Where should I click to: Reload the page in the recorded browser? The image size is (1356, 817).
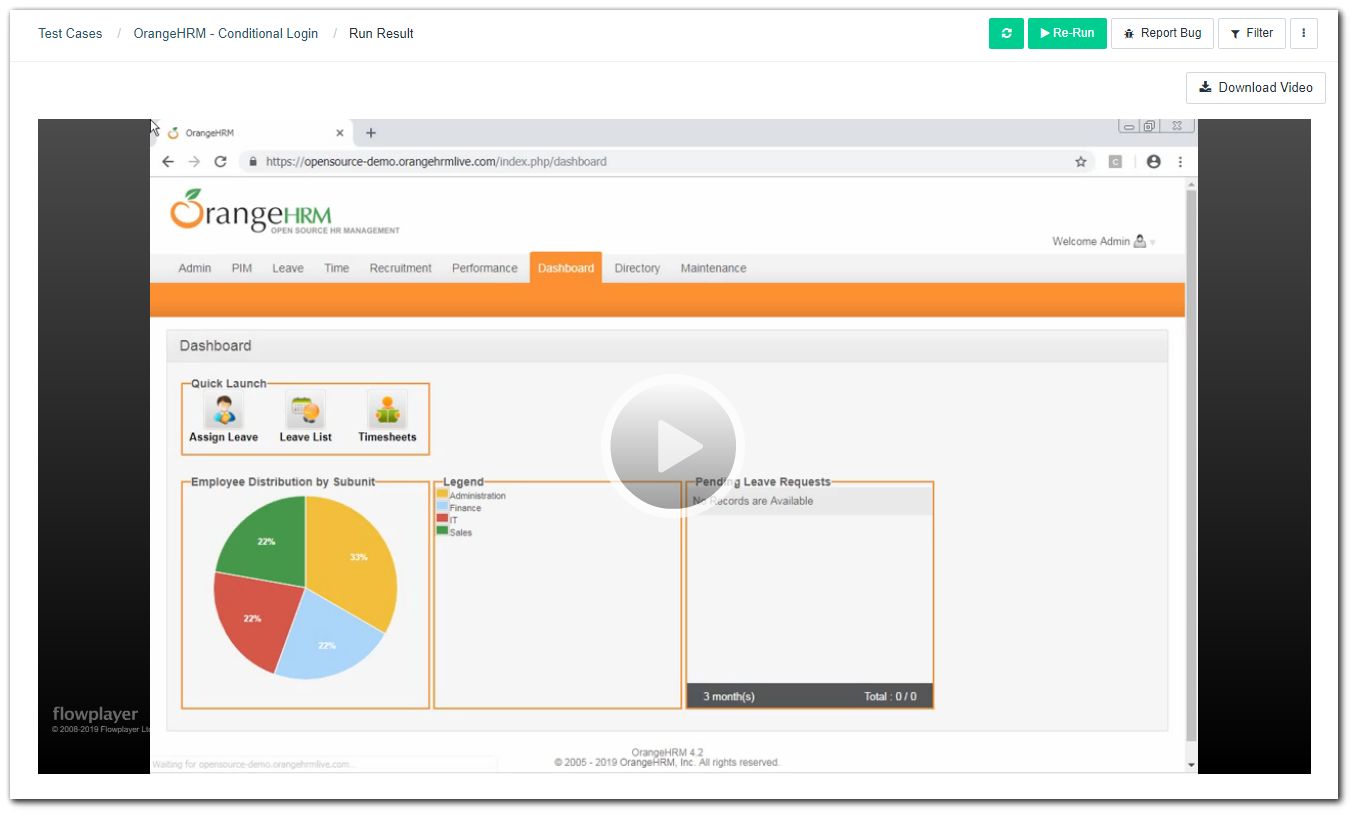click(220, 161)
